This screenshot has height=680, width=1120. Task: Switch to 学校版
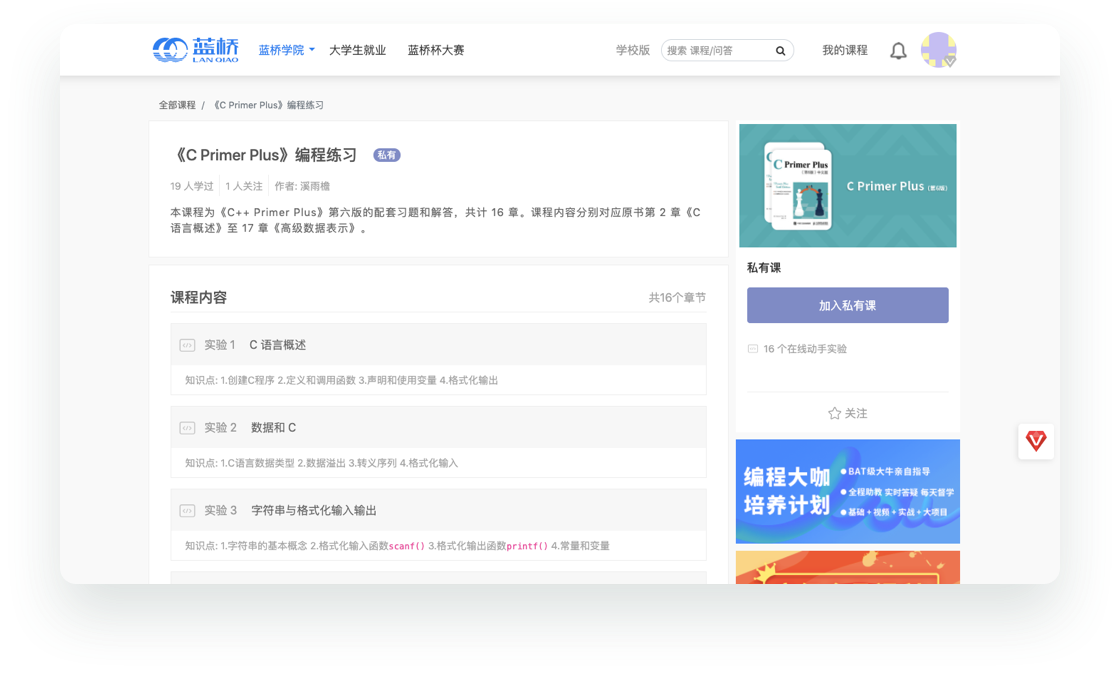[633, 50]
